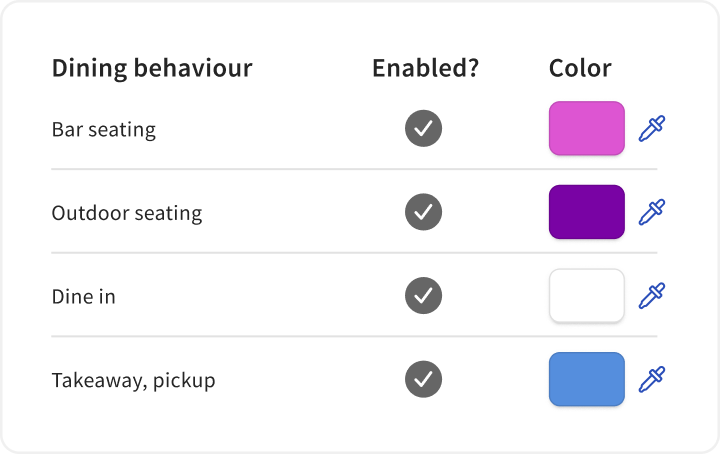720x454 pixels.
Task: Click the Enabled? column header
Action: pyautogui.click(x=425, y=69)
